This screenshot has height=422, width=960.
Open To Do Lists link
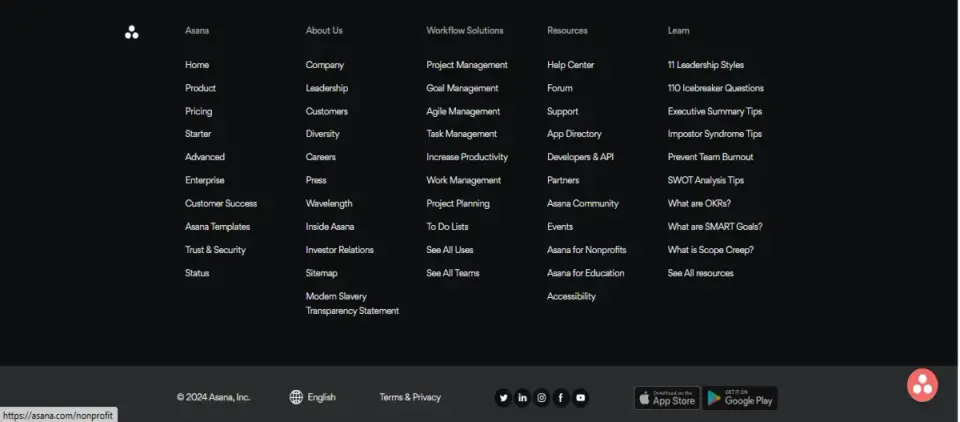point(448,227)
